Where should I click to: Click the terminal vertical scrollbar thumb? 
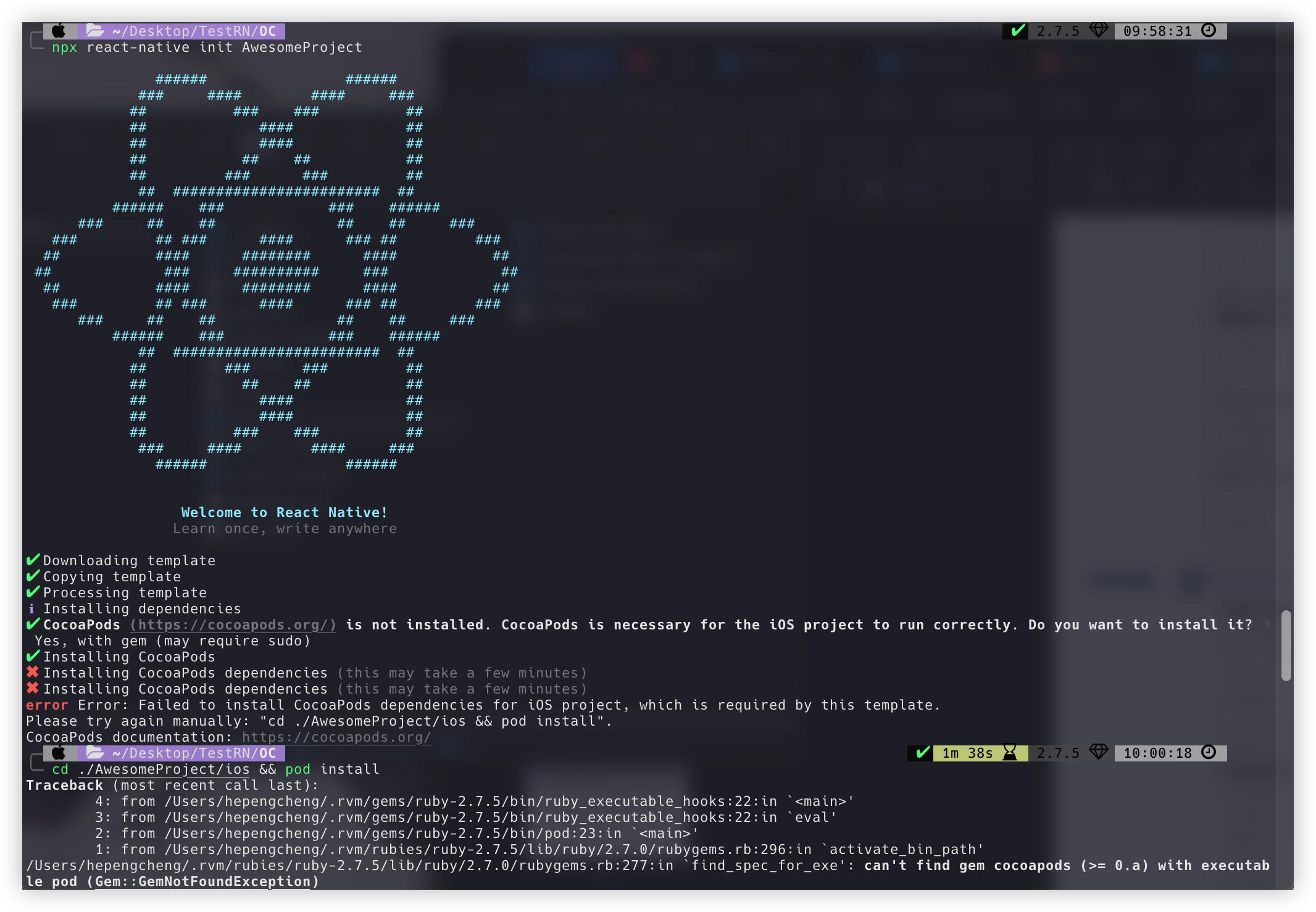pos(1286,645)
